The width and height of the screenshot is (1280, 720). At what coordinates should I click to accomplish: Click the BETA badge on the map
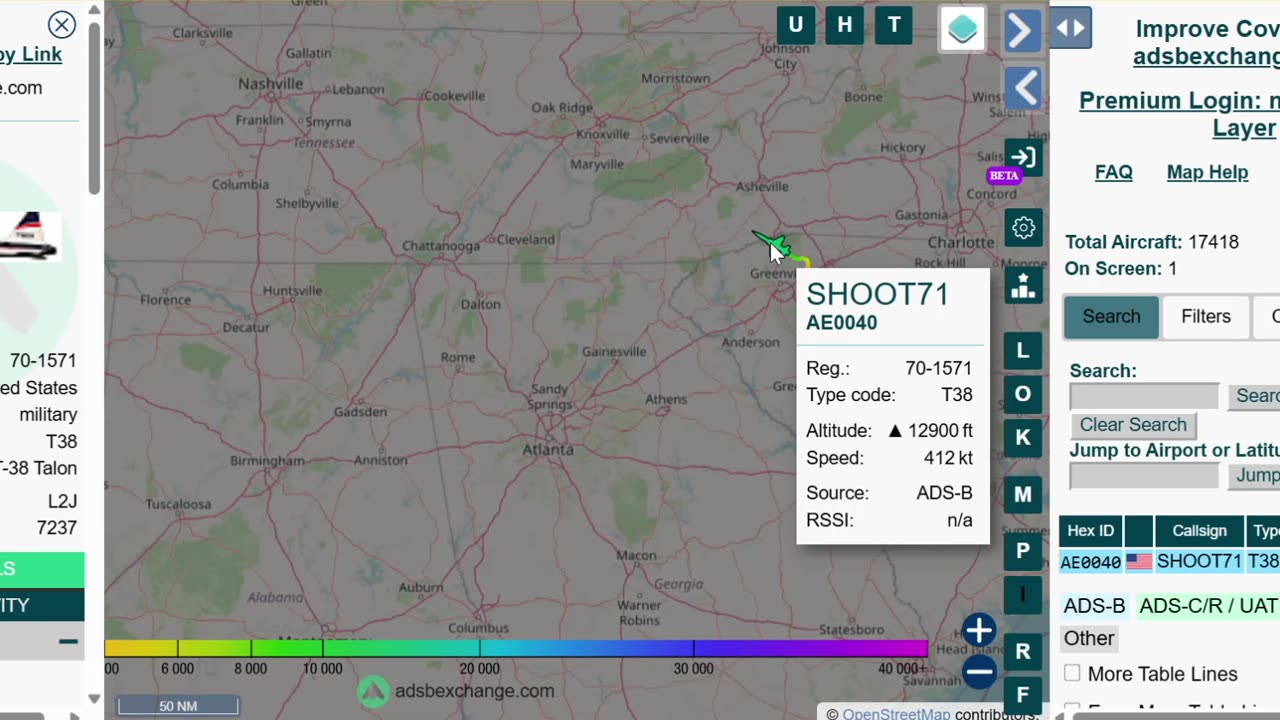click(x=1003, y=176)
